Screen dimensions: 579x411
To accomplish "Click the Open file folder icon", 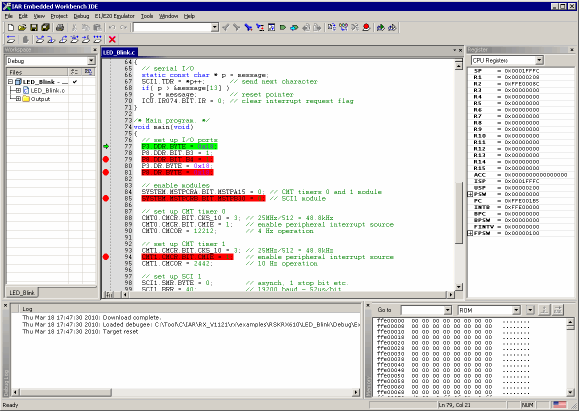I will click(x=22, y=27).
